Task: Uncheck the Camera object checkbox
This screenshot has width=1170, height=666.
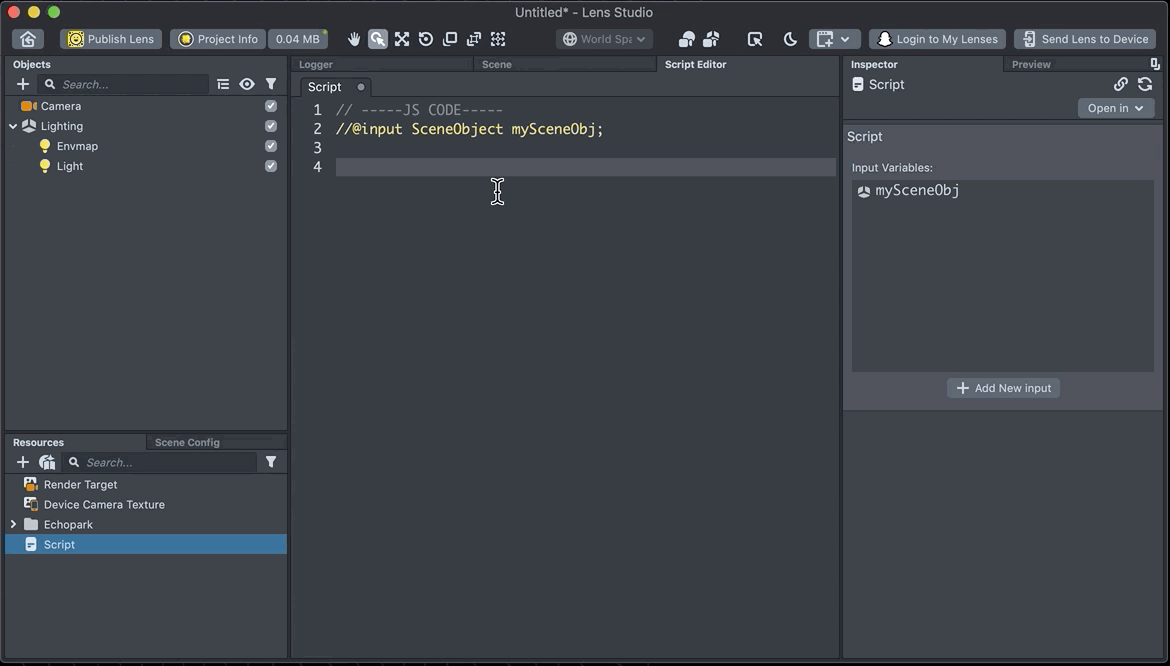Action: 271,106
